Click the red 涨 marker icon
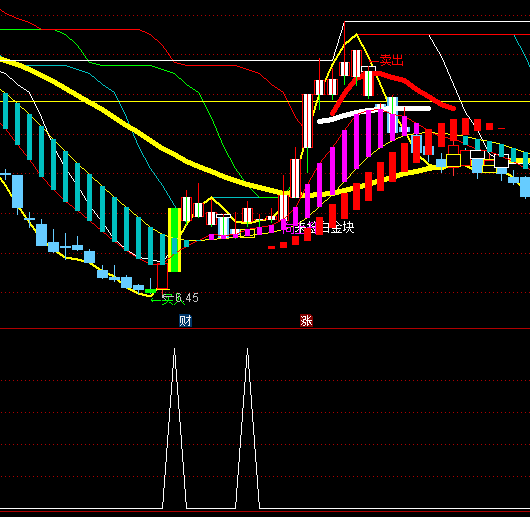 coord(306,320)
